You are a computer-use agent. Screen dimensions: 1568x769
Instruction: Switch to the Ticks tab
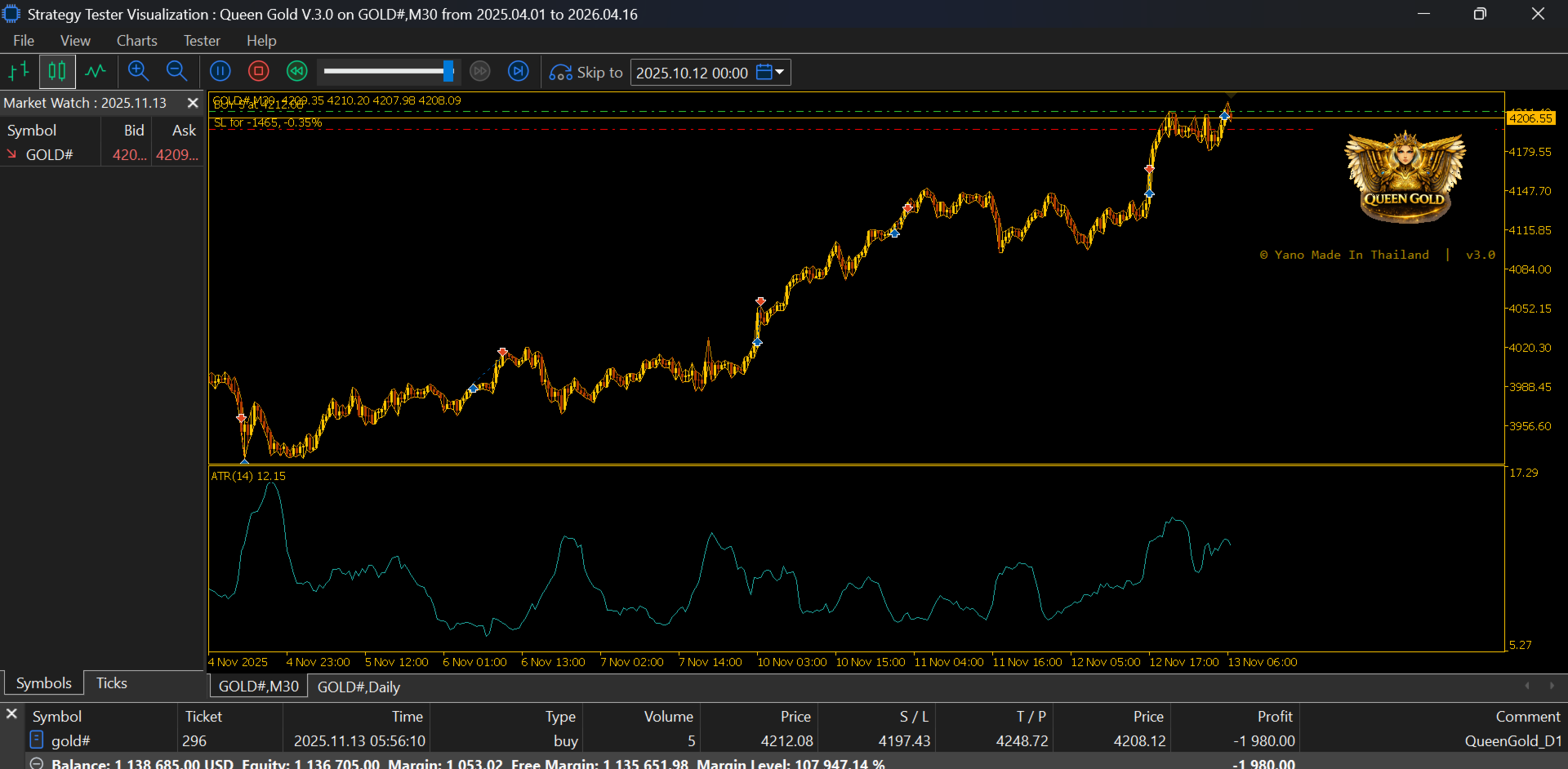point(112,683)
